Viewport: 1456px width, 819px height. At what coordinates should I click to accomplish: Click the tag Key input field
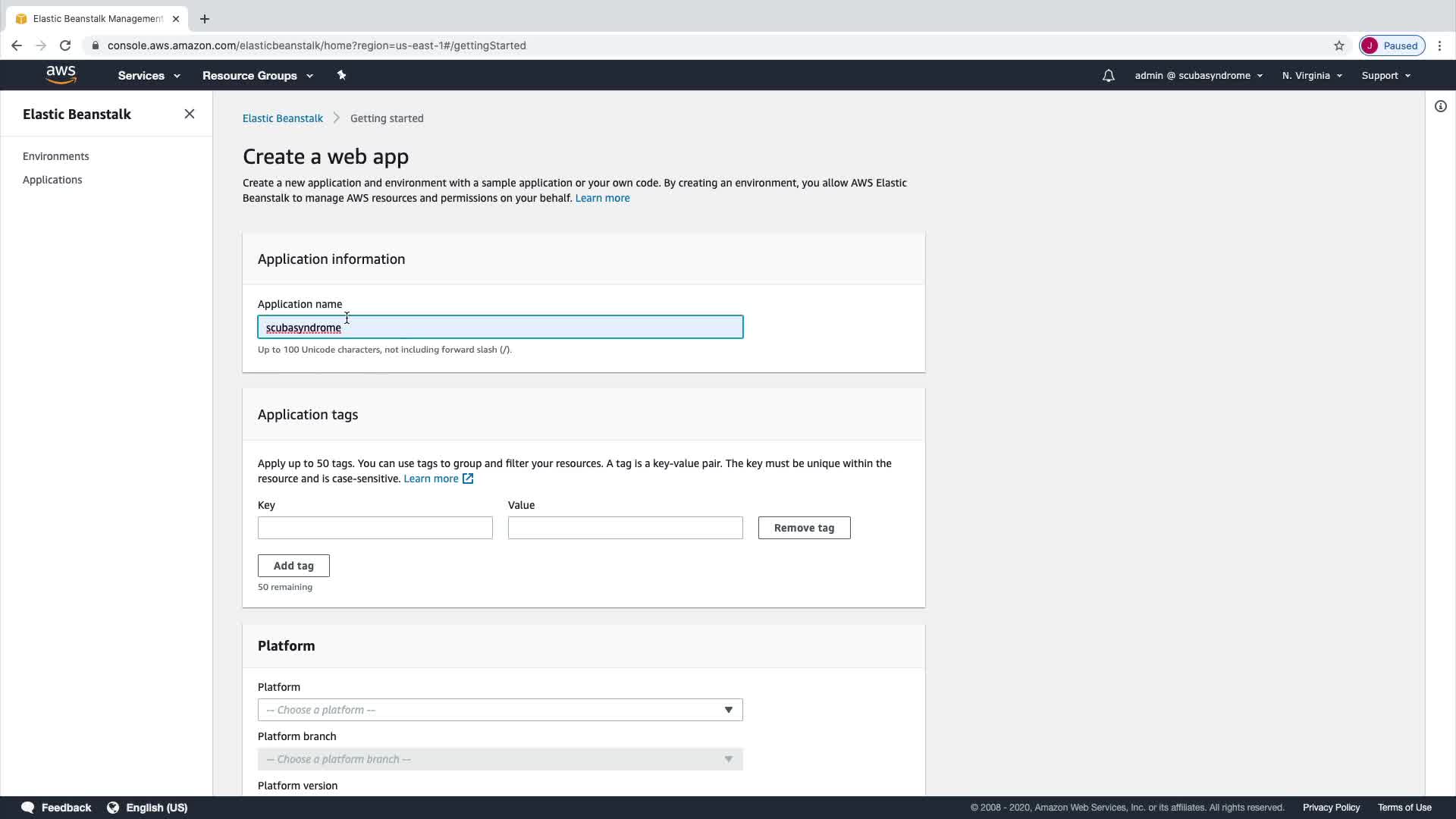[375, 528]
